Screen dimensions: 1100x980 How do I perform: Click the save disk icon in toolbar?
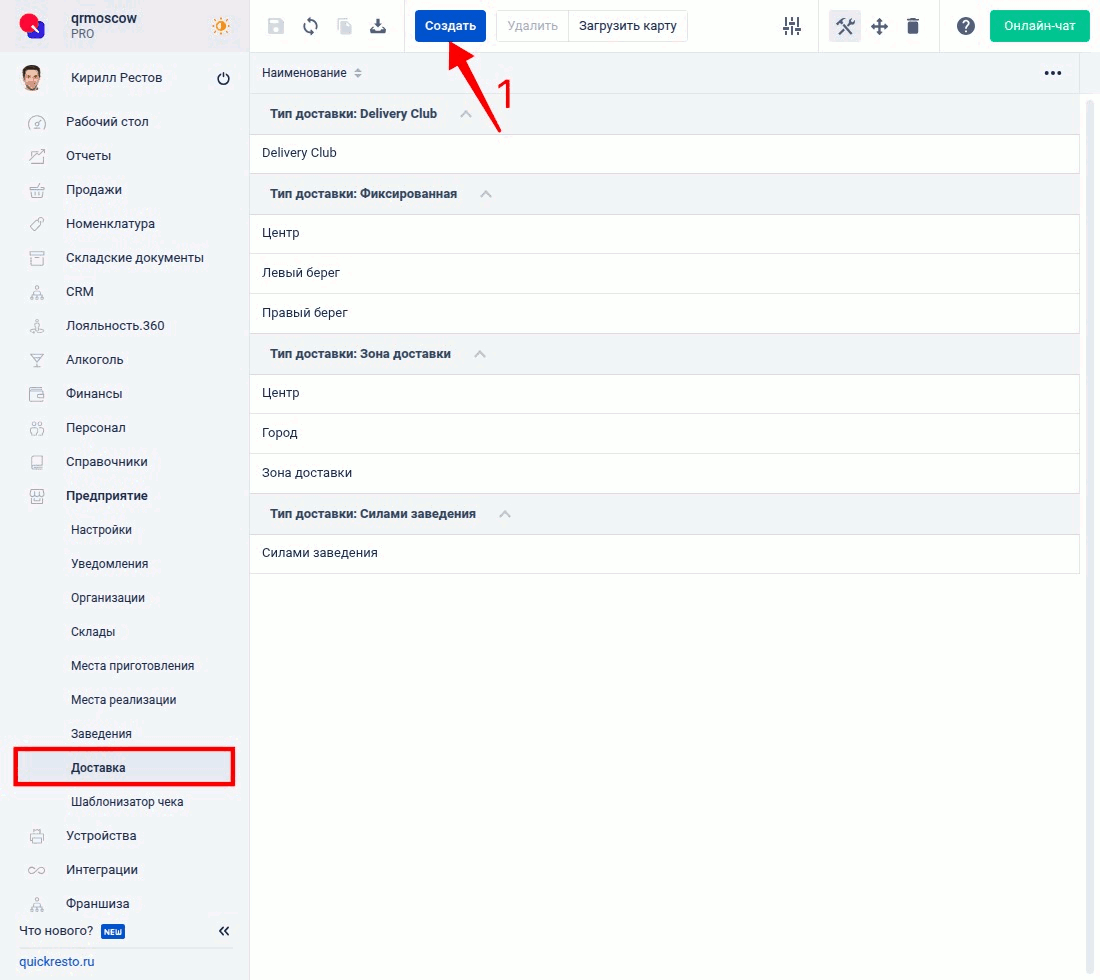click(277, 27)
